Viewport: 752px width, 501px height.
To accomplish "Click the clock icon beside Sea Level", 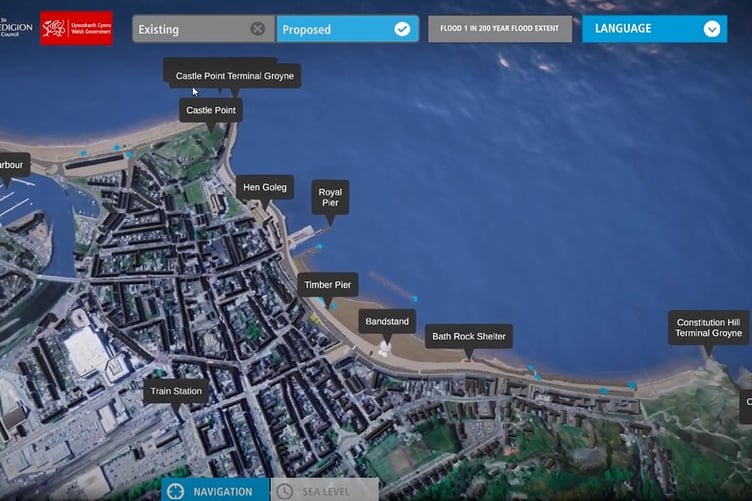I will 285,490.
